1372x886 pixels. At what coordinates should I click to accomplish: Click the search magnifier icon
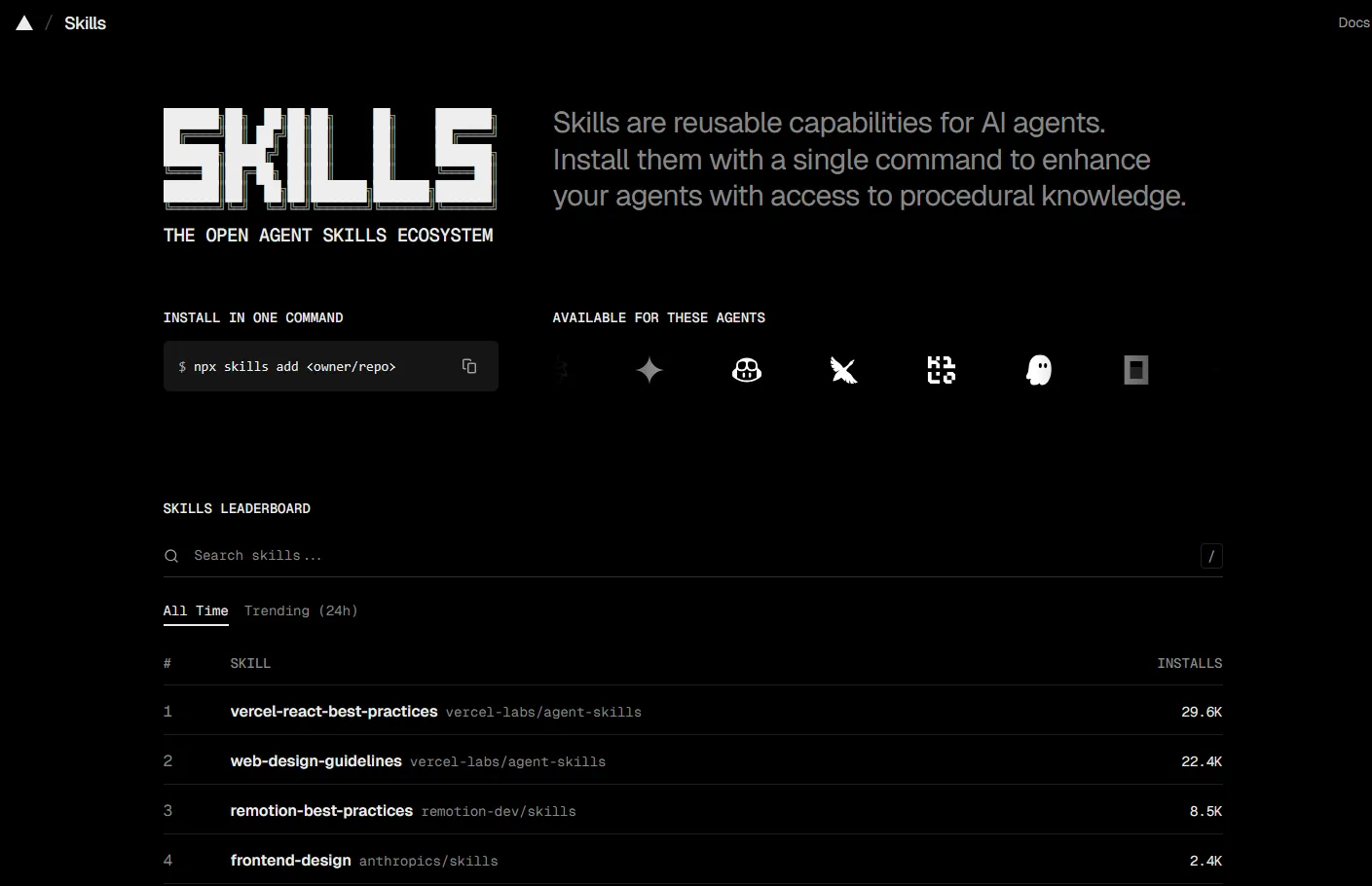tap(171, 555)
